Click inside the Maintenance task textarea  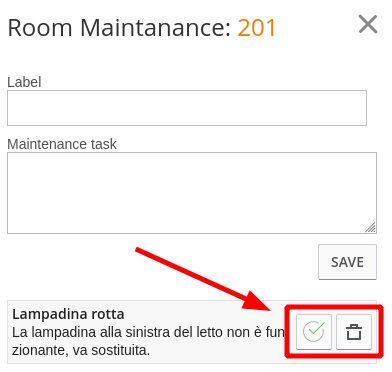[x=192, y=193]
